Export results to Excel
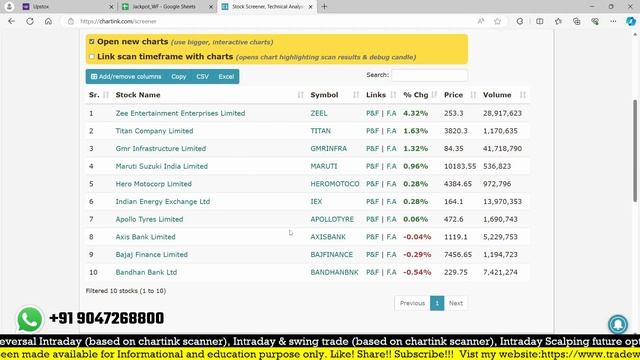Viewport: 640px width, 360px height. [x=226, y=77]
